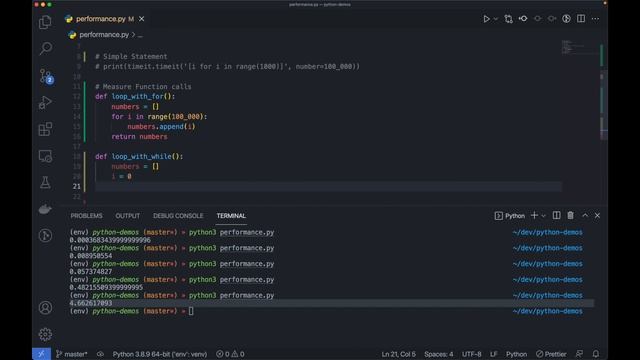The height and width of the screenshot is (360, 640).
Task: Click the editor minimap preview
Action: (580, 47)
